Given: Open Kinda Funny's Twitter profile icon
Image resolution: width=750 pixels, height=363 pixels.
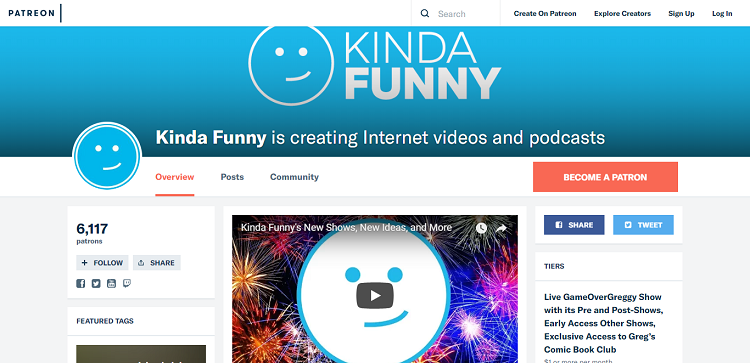Looking at the screenshot, I should 96,283.
